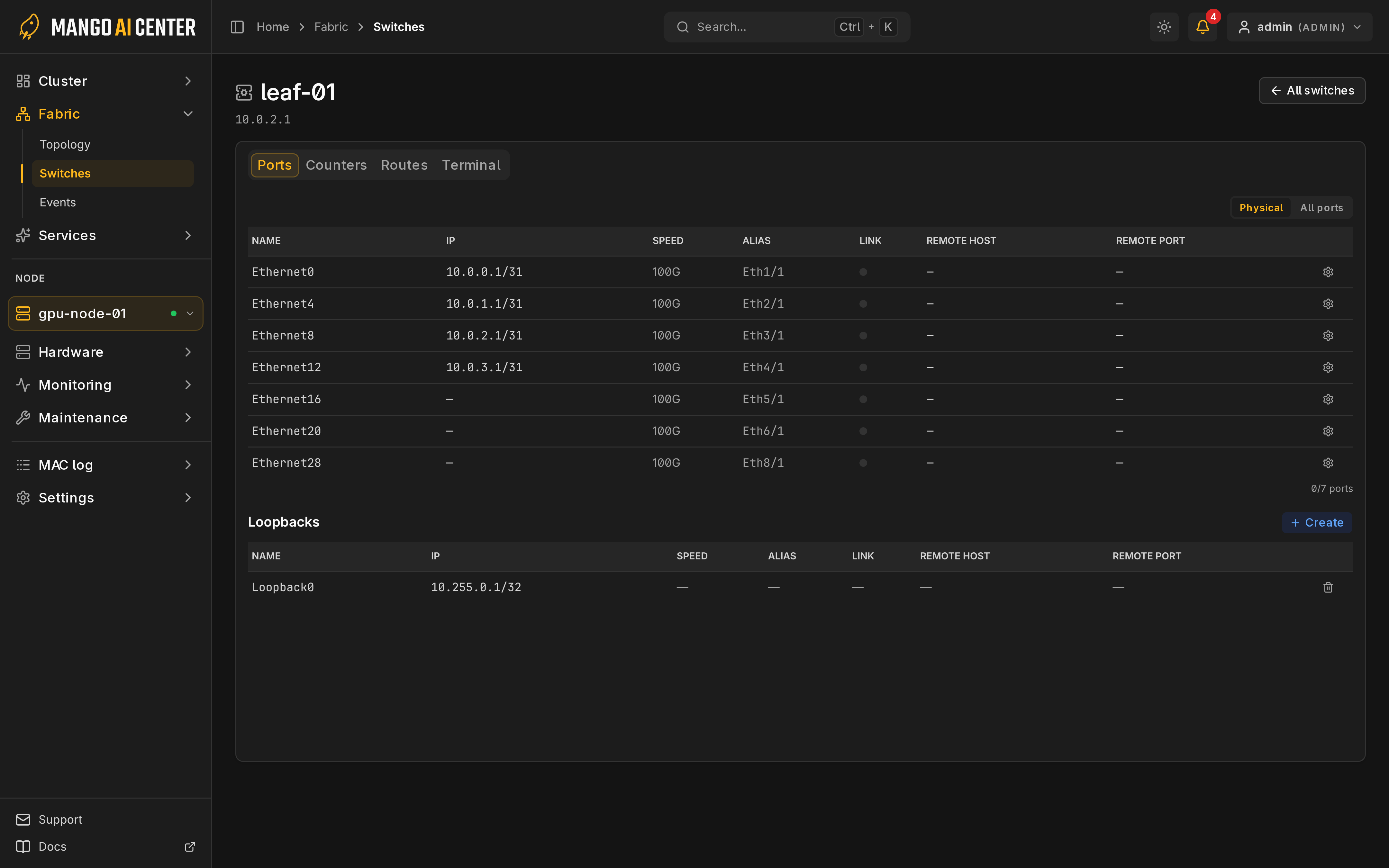Open settings gear for Ethernet8
The height and width of the screenshot is (868, 1389).
pos(1328,336)
